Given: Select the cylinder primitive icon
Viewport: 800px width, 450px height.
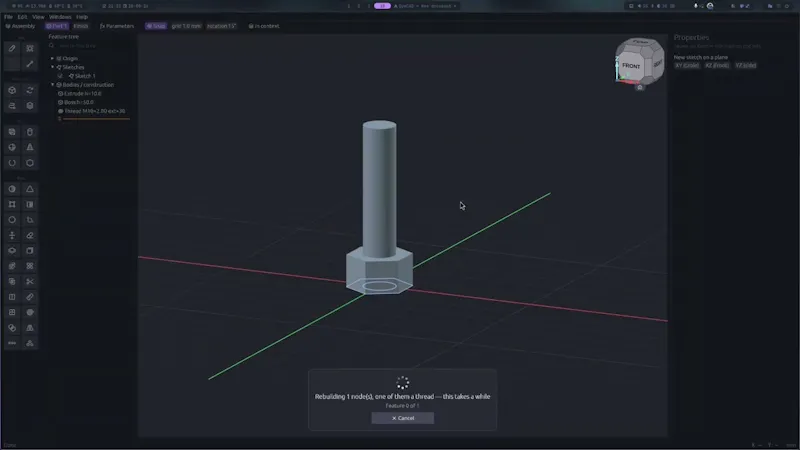Looking at the screenshot, I should [30, 132].
